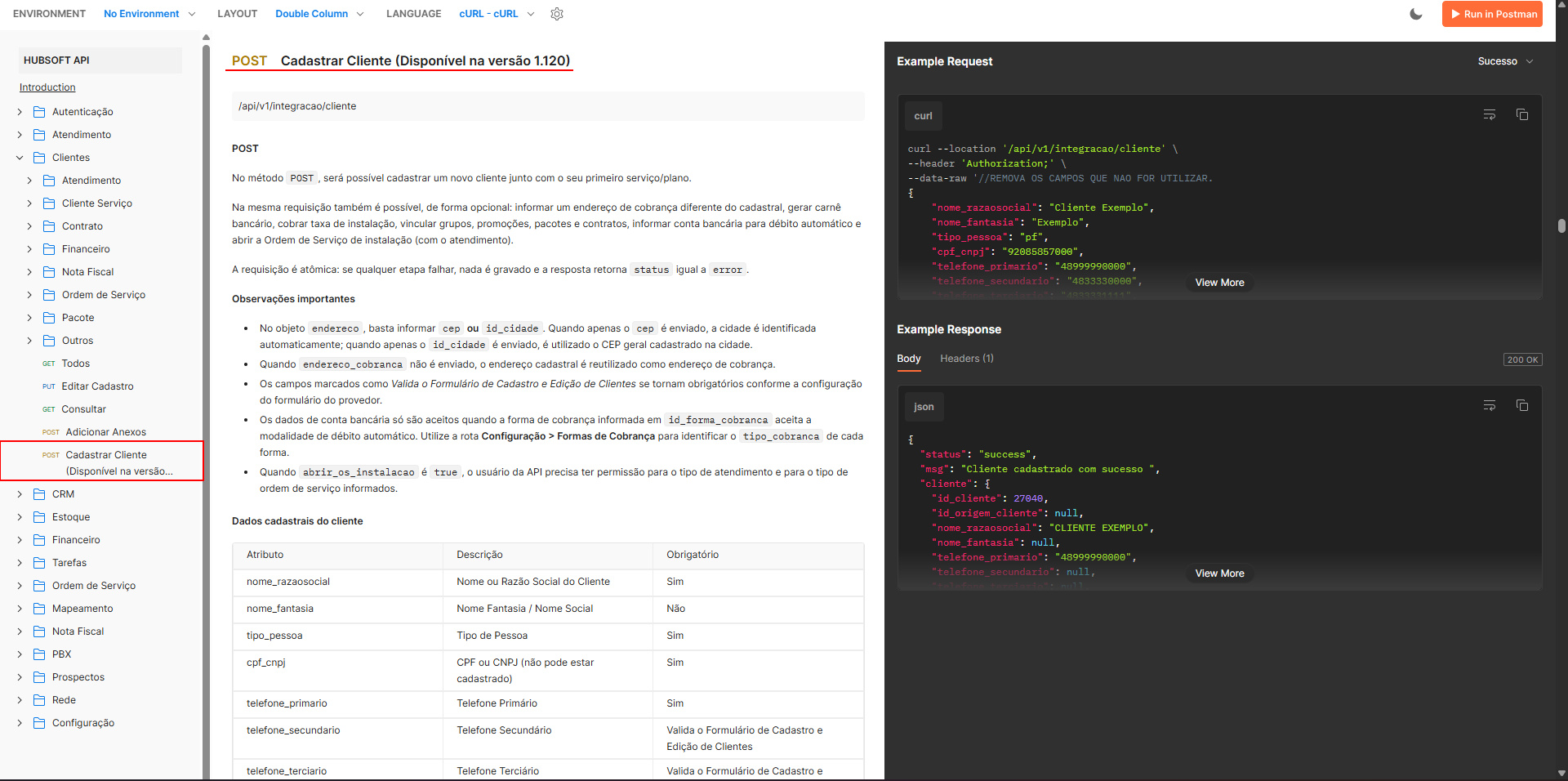The image size is (1568, 781).
Task: Click View More under Example Request
Action: [1219, 283]
